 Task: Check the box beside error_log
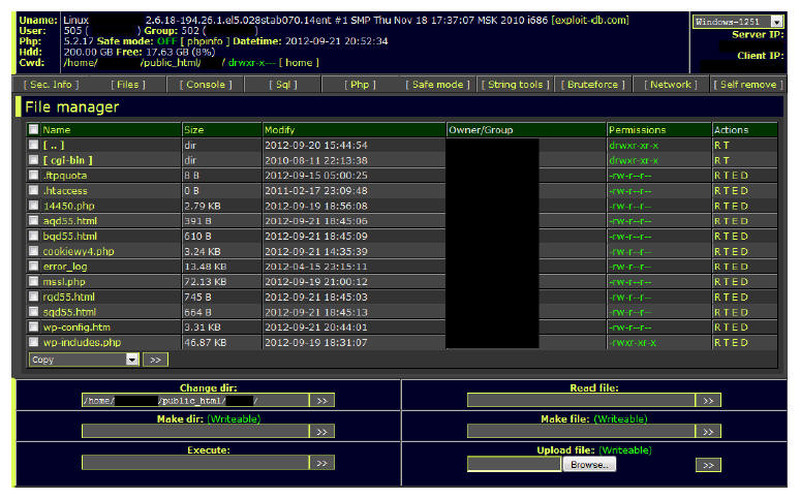34,267
